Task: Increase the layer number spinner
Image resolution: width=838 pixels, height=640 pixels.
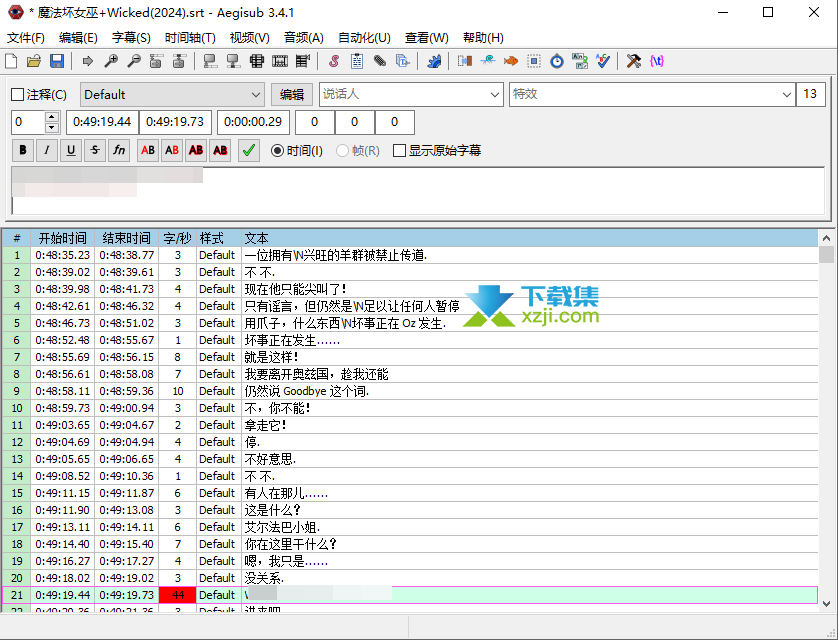Action: 51,117
